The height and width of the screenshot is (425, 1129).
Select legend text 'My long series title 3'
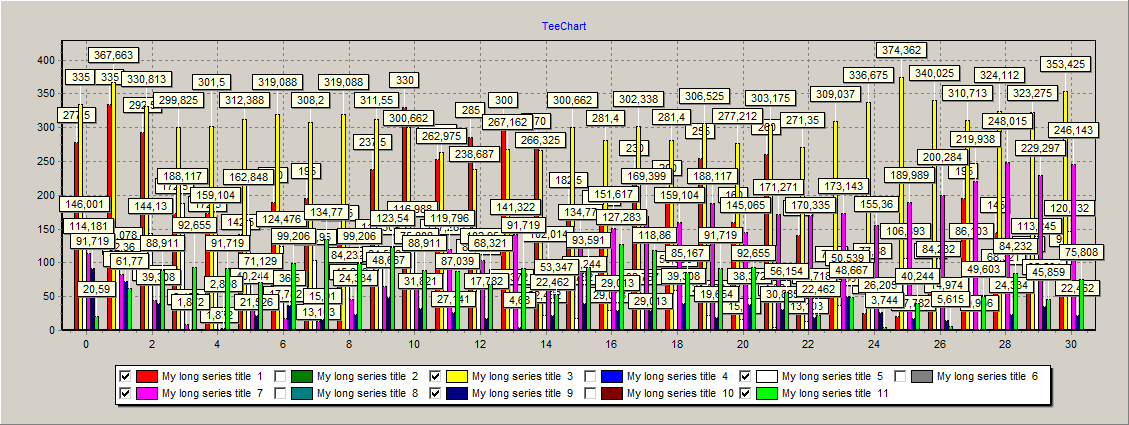pos(522,376)
